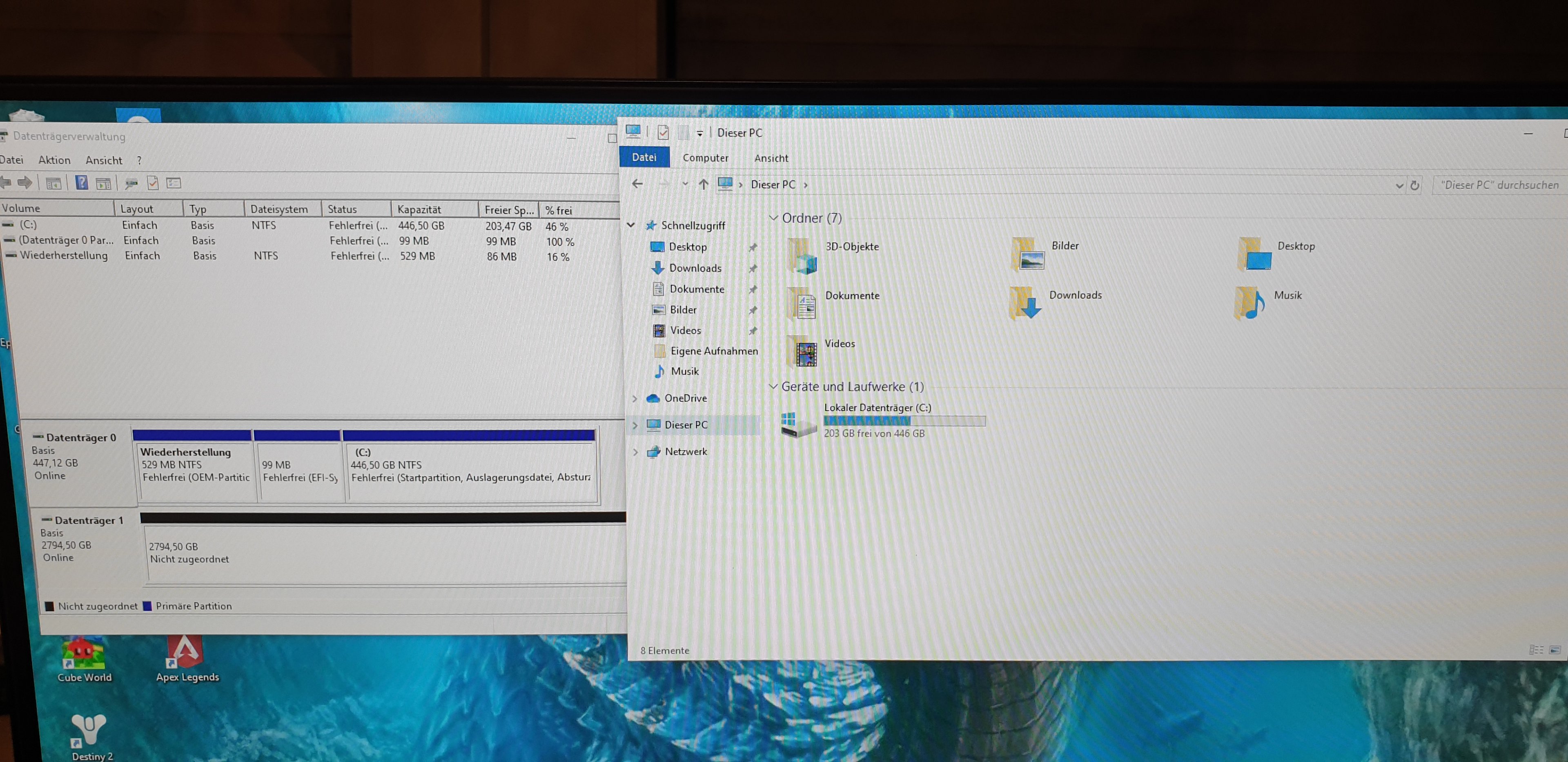Image resolution: width=1568 pixels, height=762 pixels.
Task: Open the Aktion menu
Action: [x=54, y=160]
